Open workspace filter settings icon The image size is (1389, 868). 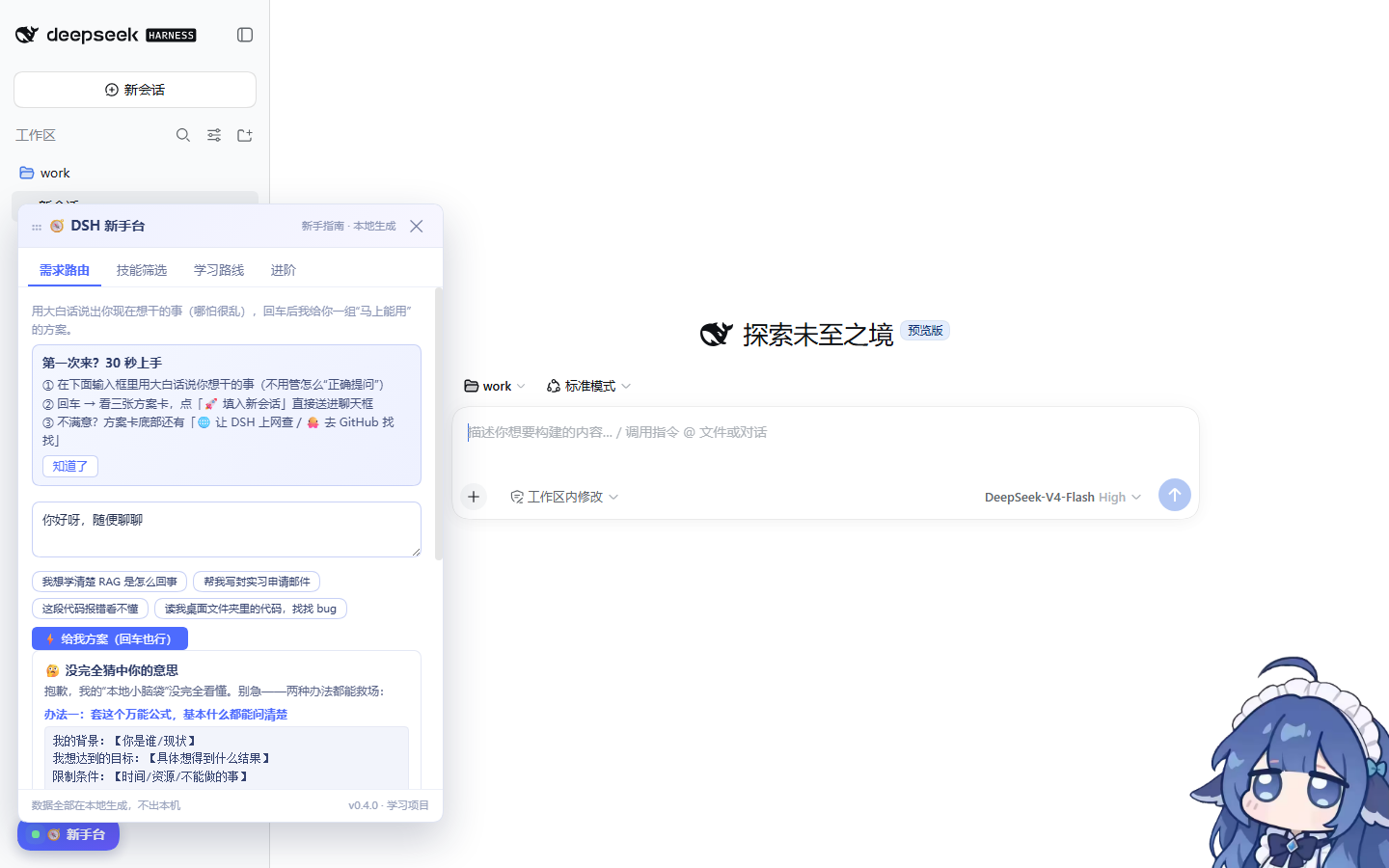coord(214,135)
